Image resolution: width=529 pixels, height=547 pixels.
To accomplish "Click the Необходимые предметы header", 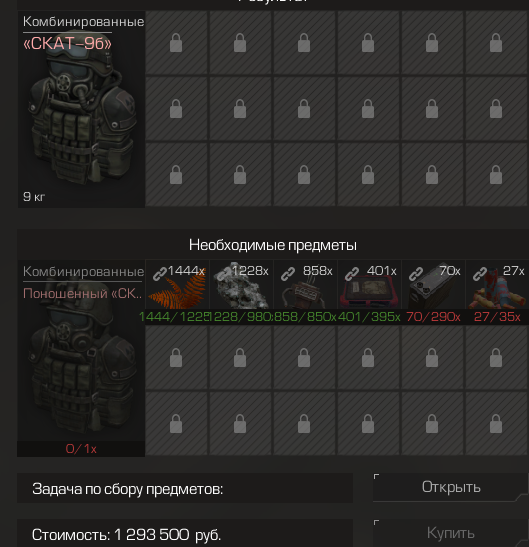I will tap(273, 245).
